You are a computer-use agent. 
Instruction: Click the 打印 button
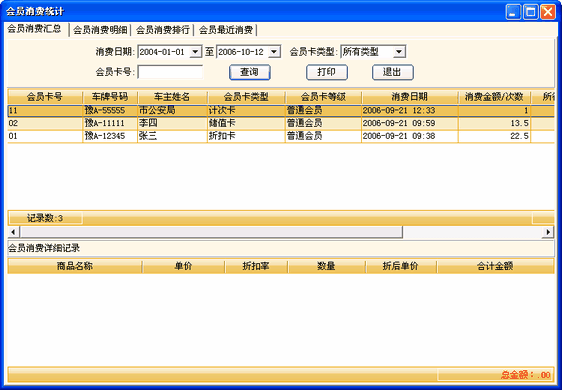[327, 72]
